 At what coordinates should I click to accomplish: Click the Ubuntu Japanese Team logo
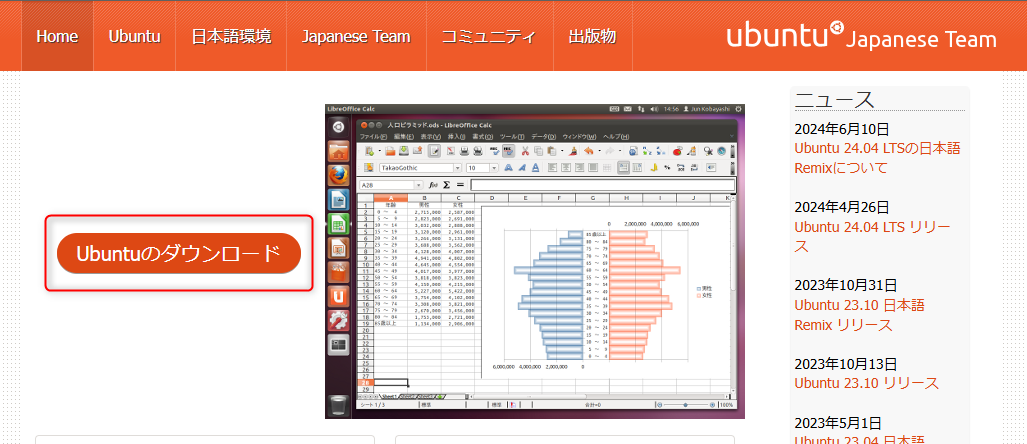(861, 35)
